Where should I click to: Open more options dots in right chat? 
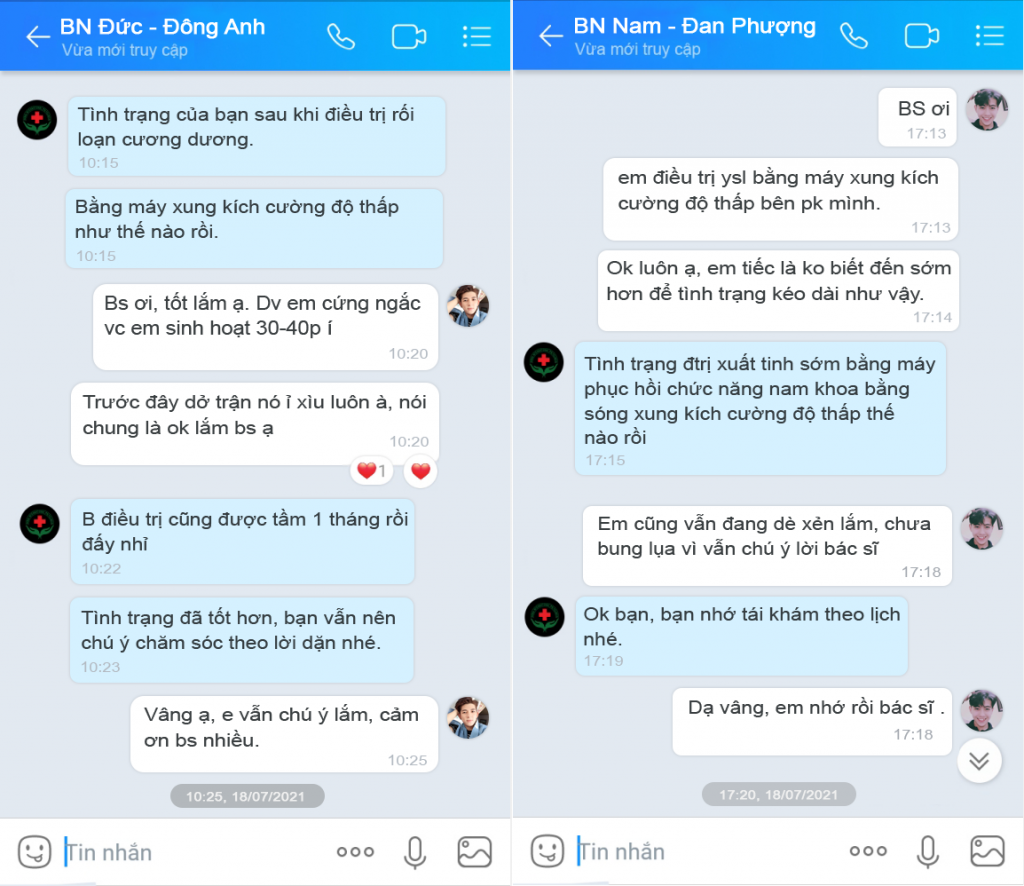pyautogui.click(x=868, y=851)
